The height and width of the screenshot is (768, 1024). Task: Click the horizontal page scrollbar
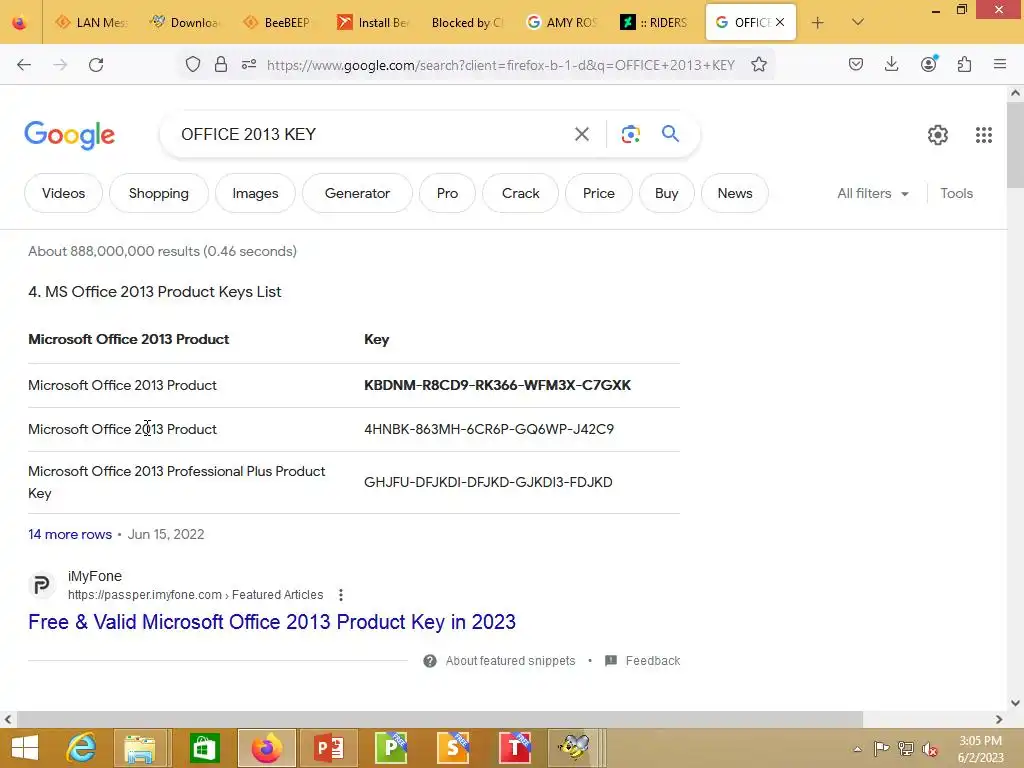point(440,719)
